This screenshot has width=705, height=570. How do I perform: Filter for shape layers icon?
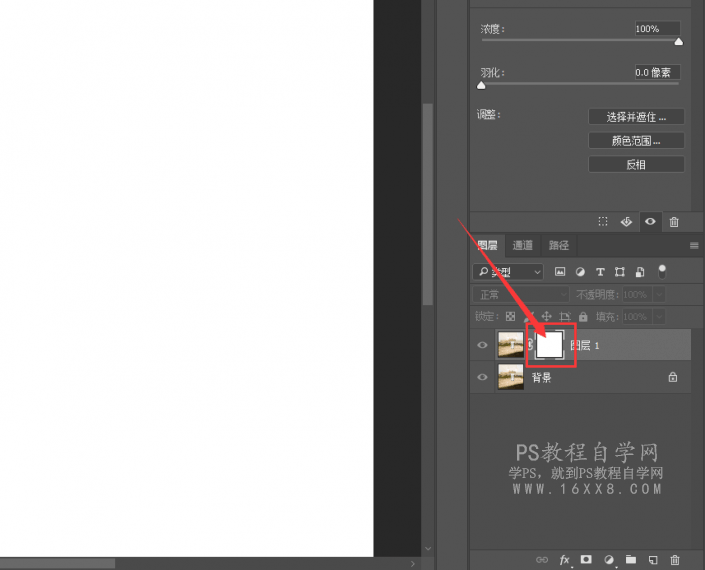620,272
